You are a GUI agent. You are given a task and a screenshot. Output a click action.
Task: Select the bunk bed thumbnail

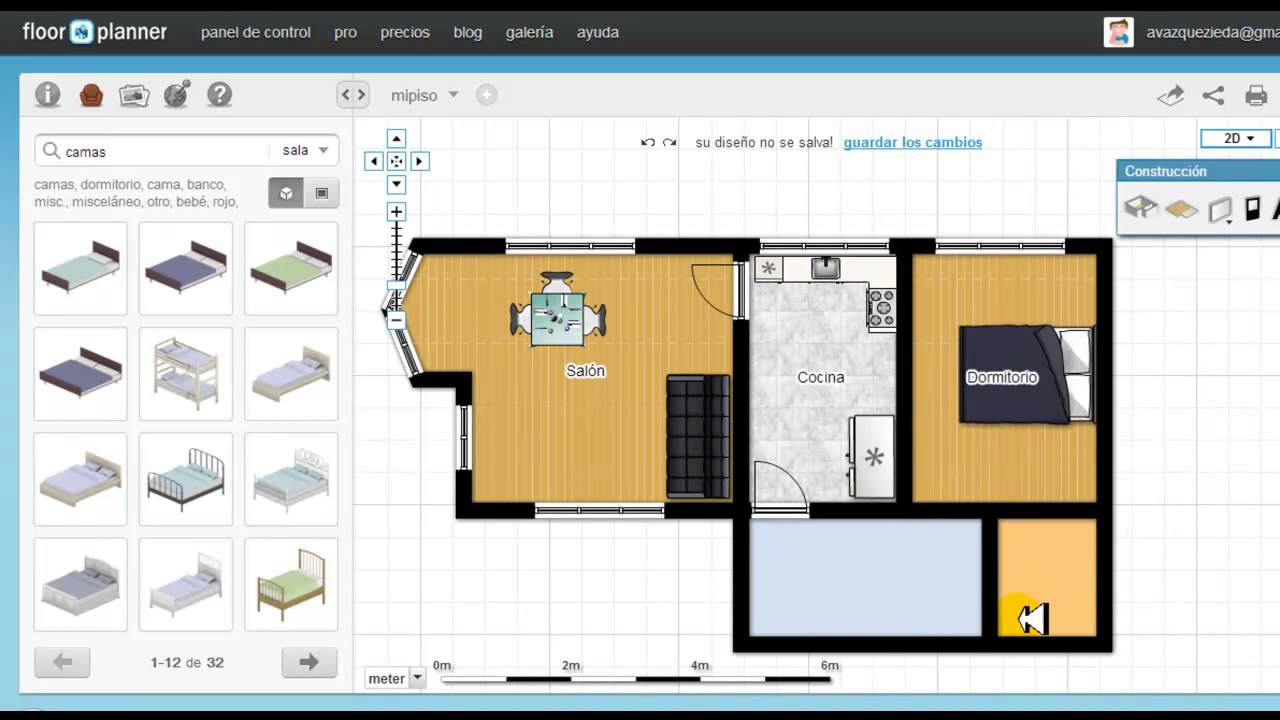(x=185, y=373)
